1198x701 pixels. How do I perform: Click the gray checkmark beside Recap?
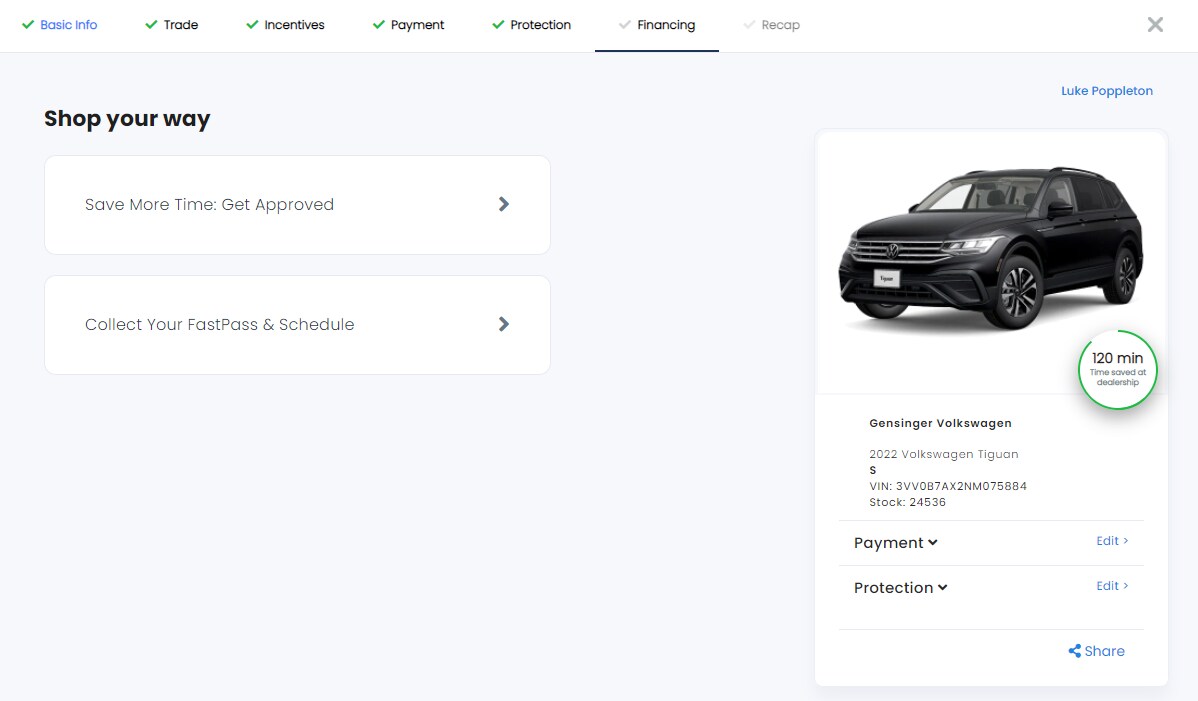[750, 24]
